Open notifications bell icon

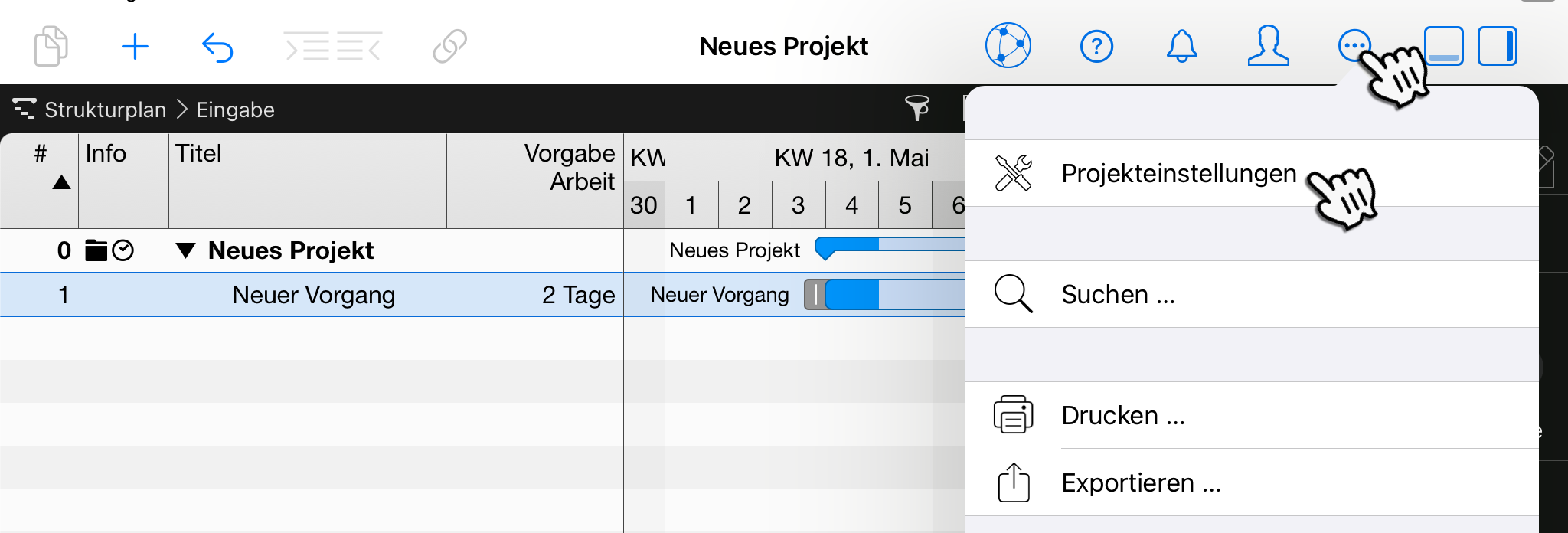pos(1181,46)
